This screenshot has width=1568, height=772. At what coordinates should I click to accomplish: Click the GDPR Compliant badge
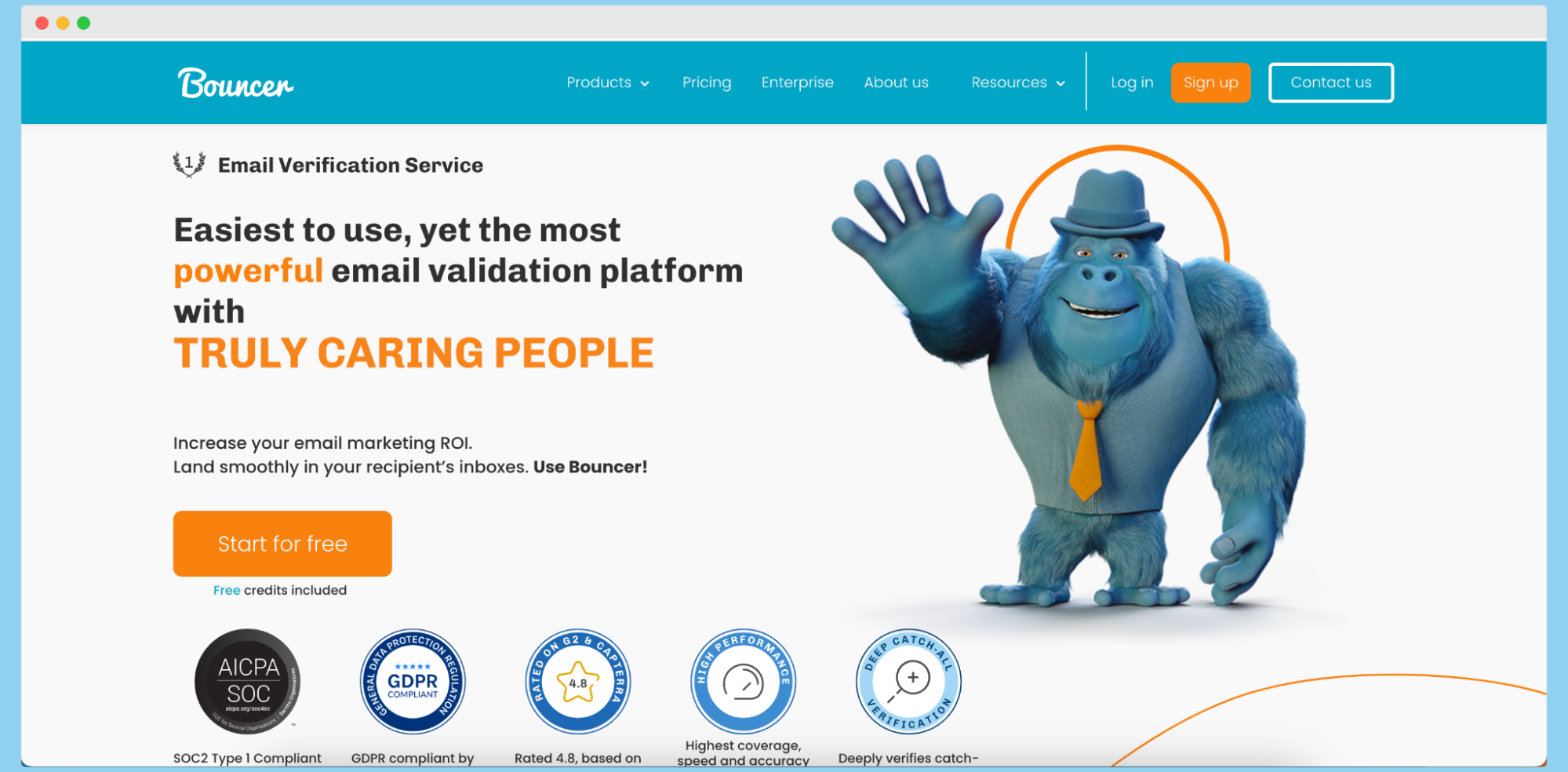tap(413, 681)
